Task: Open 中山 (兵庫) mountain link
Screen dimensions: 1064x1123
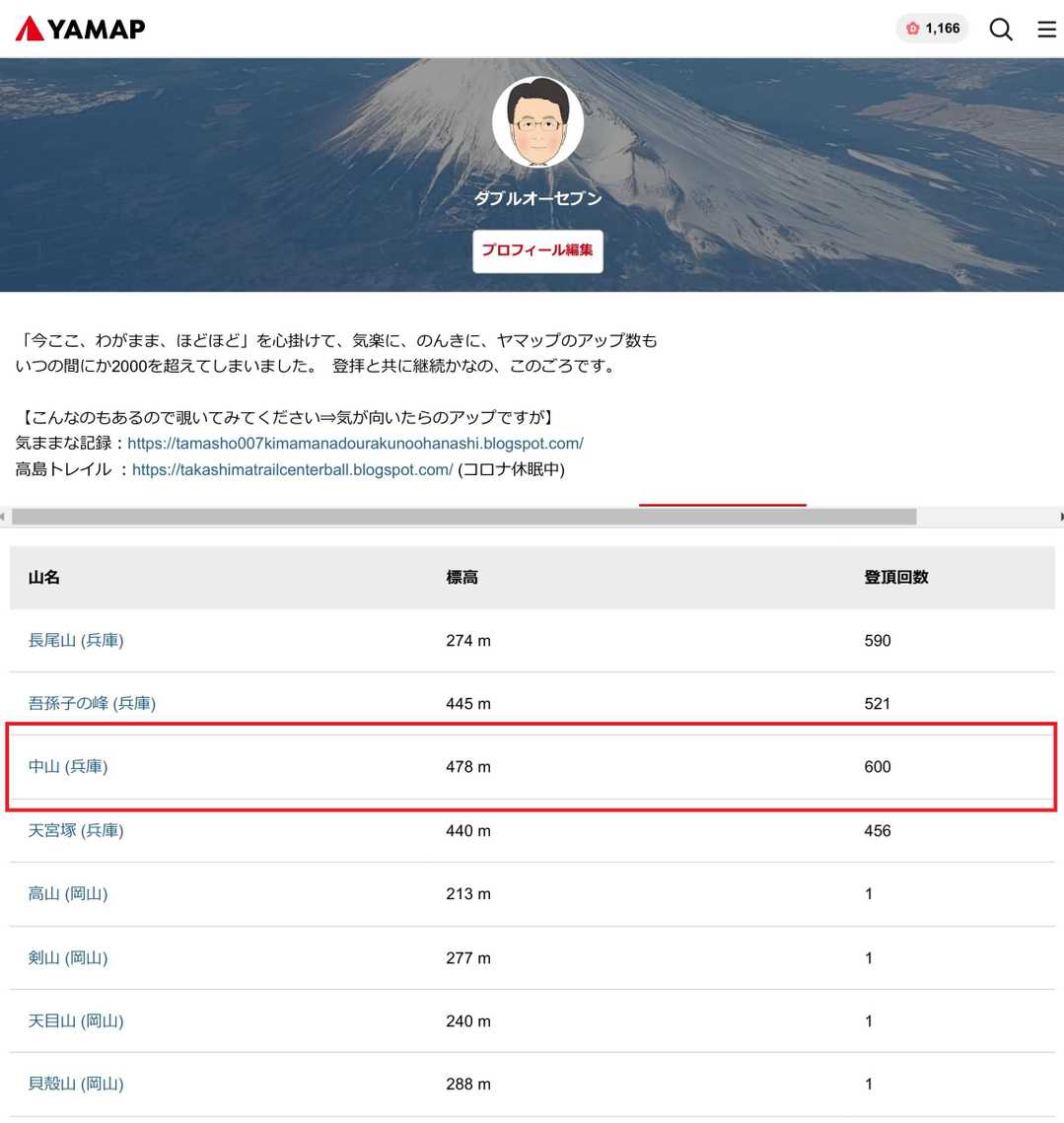Action: click(x=68, y=767)
